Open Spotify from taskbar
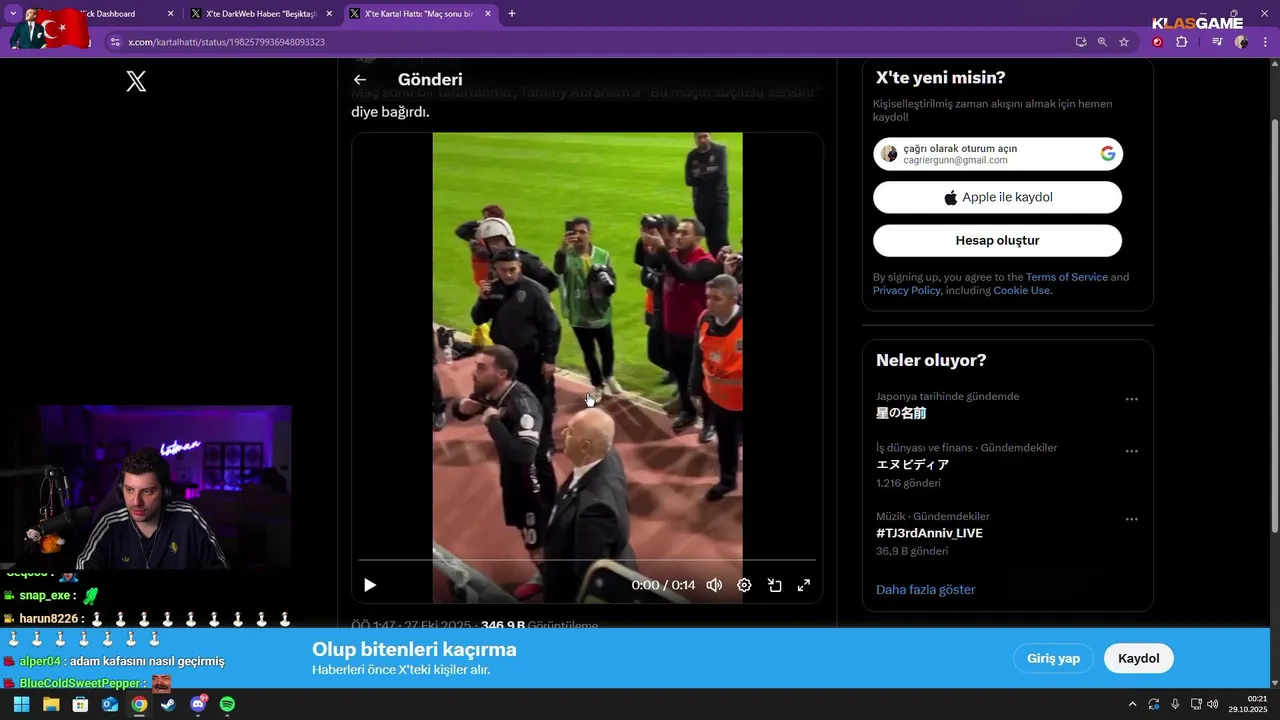The width and height of the screenshot is (1280, 720). 227,704
